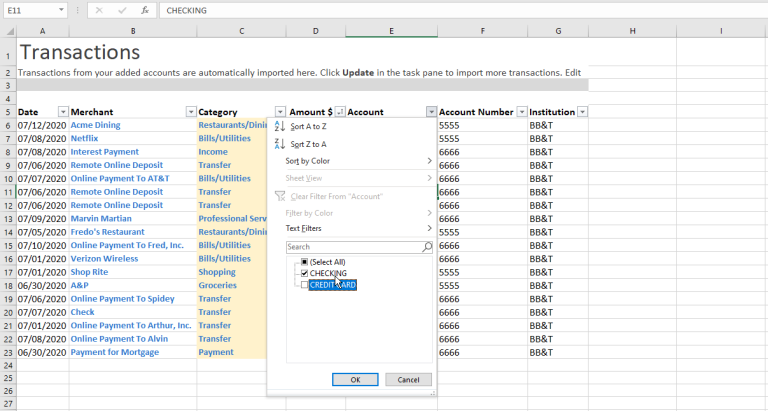Toggle the (Select All) checkbox

click(304, 262)
